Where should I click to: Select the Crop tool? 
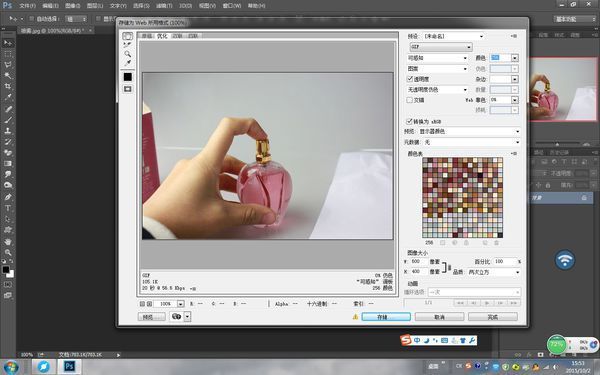(x=8, y=86)
